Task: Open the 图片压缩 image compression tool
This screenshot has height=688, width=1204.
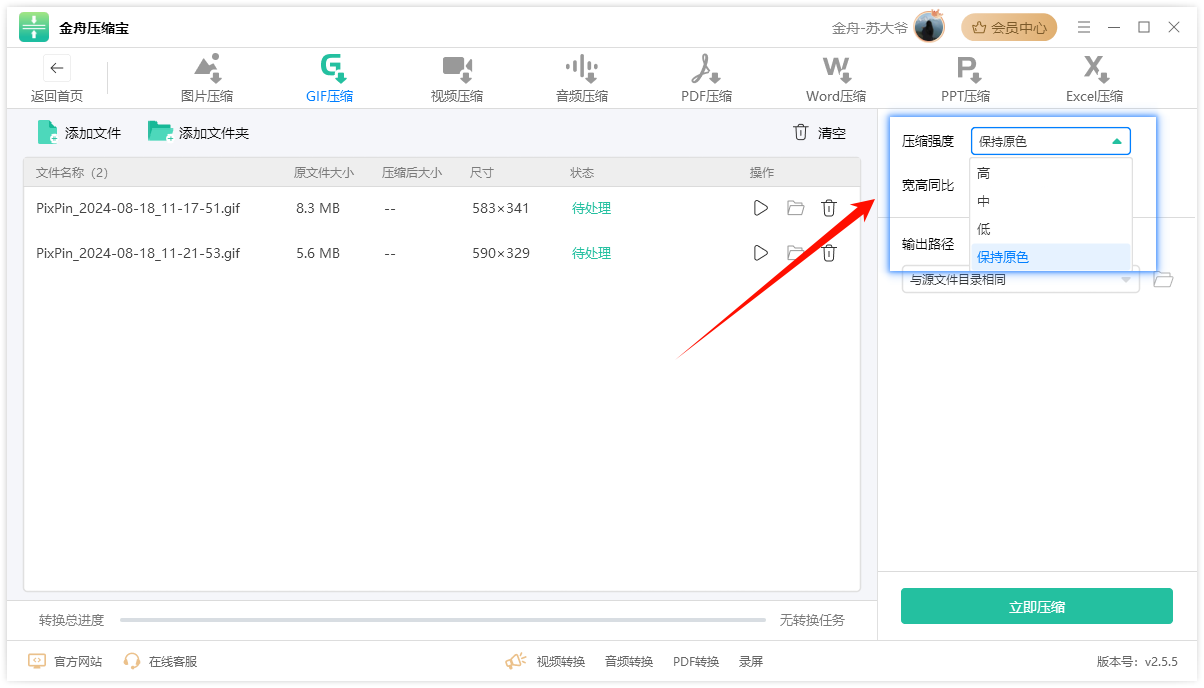Action: click(207, 78)
